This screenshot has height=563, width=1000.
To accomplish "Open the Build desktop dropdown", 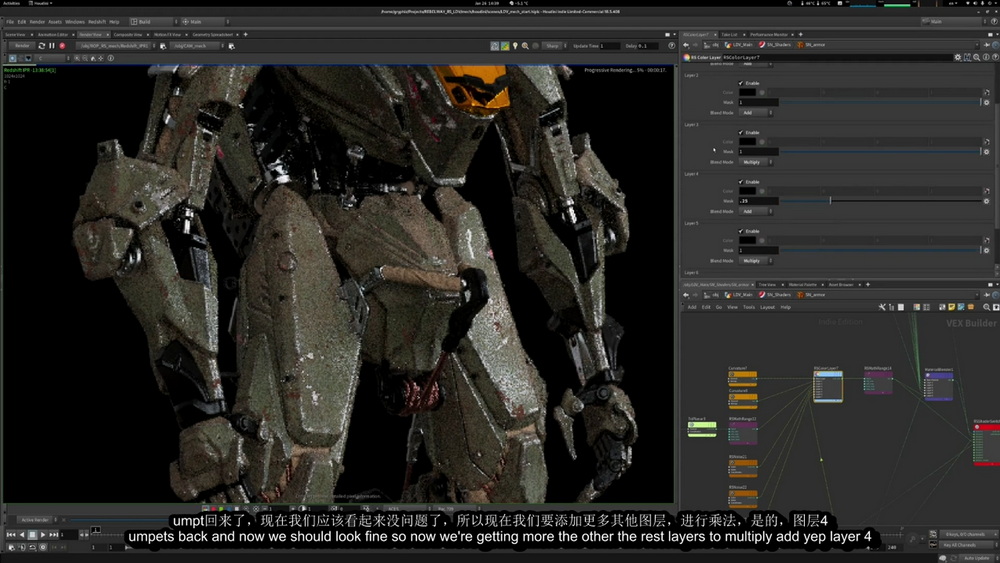I will click(x=153, y=22).
